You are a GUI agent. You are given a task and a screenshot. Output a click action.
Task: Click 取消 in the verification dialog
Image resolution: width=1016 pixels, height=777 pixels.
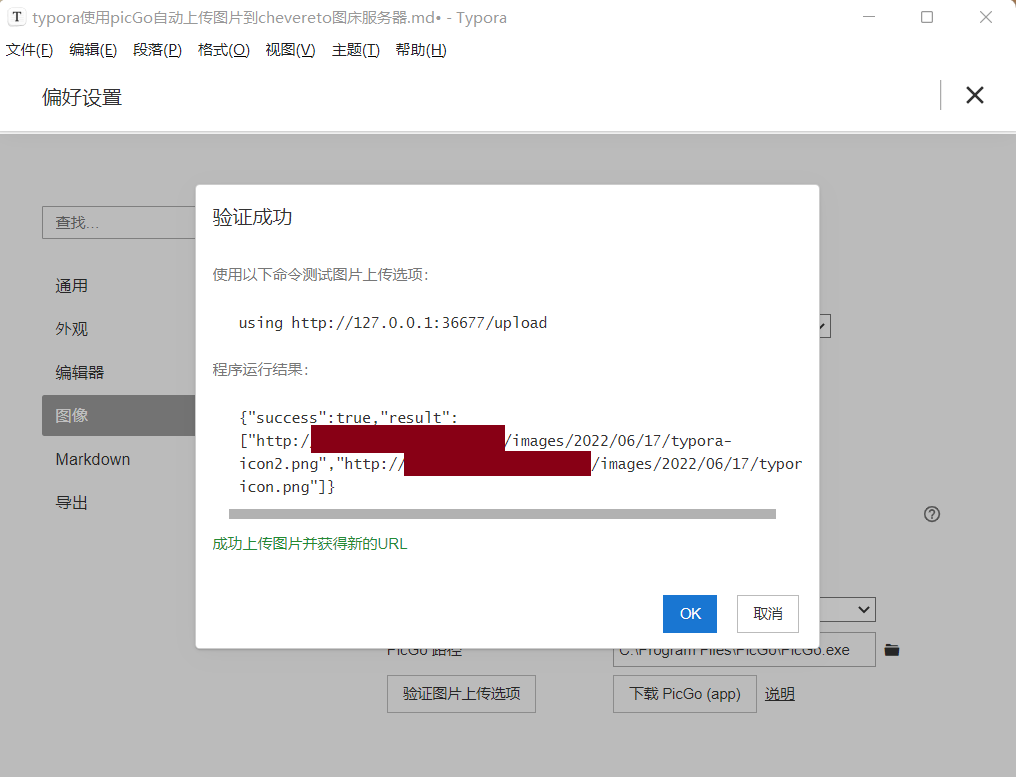pos(767,614)
